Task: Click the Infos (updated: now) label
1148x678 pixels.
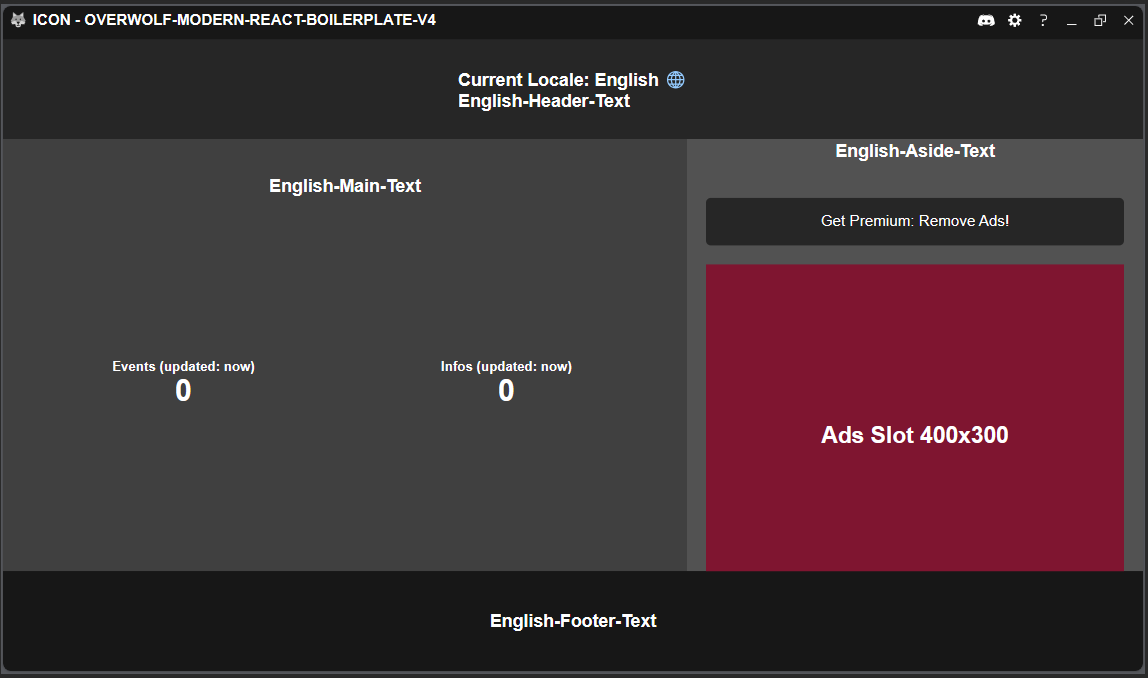Action: coord(506,366)
